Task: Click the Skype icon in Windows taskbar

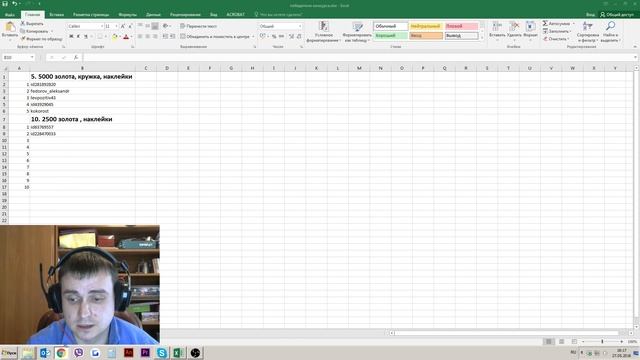Action: (x=162, y=353)
